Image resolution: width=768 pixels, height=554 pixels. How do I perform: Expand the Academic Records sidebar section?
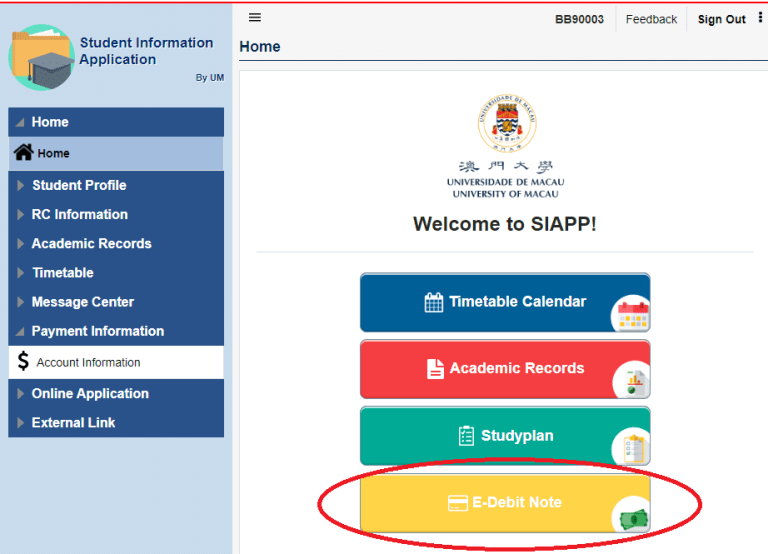pyautogui.click(x=91, y=243)
